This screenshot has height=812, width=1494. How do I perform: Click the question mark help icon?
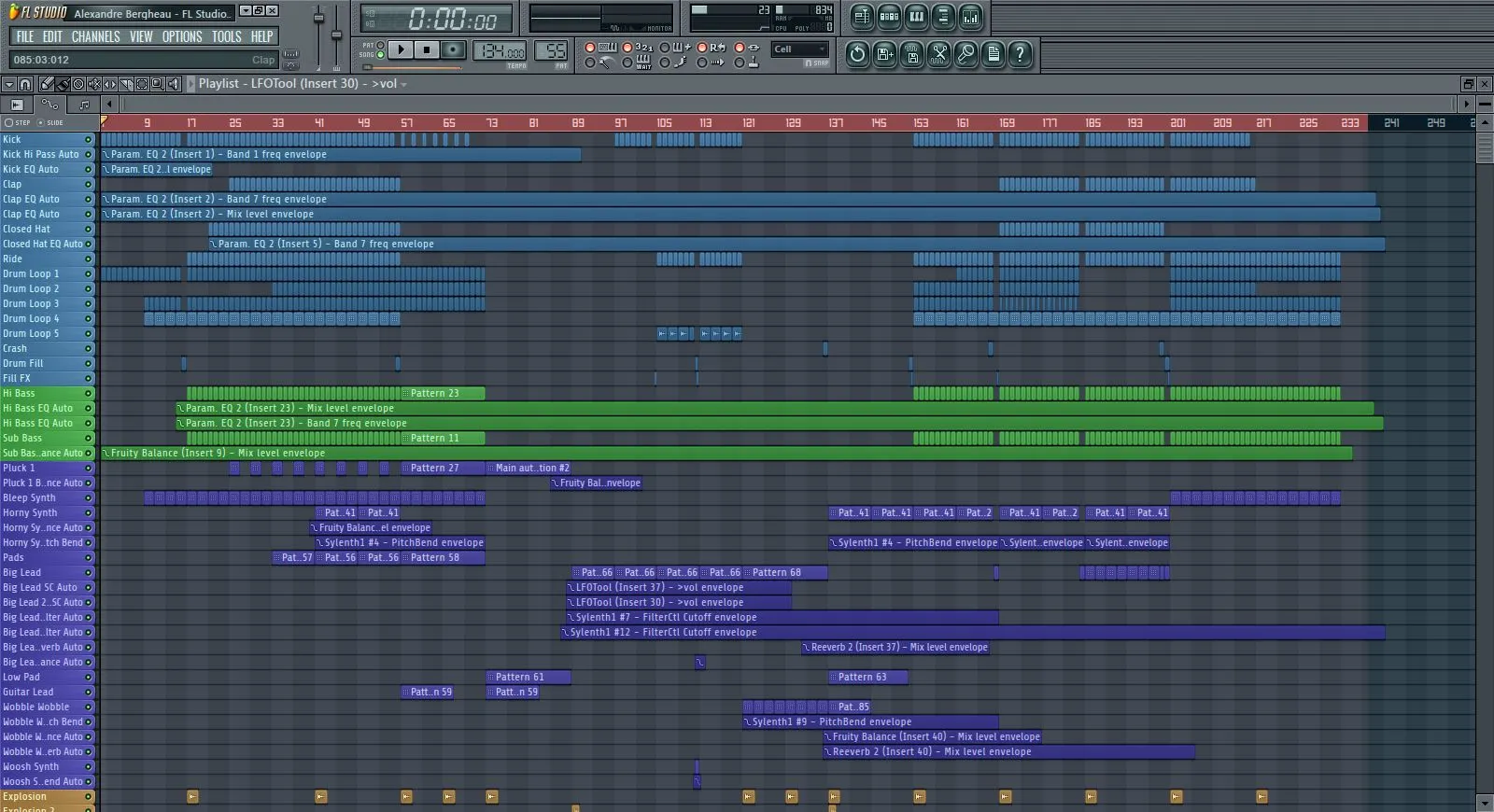coord(1021,54)
